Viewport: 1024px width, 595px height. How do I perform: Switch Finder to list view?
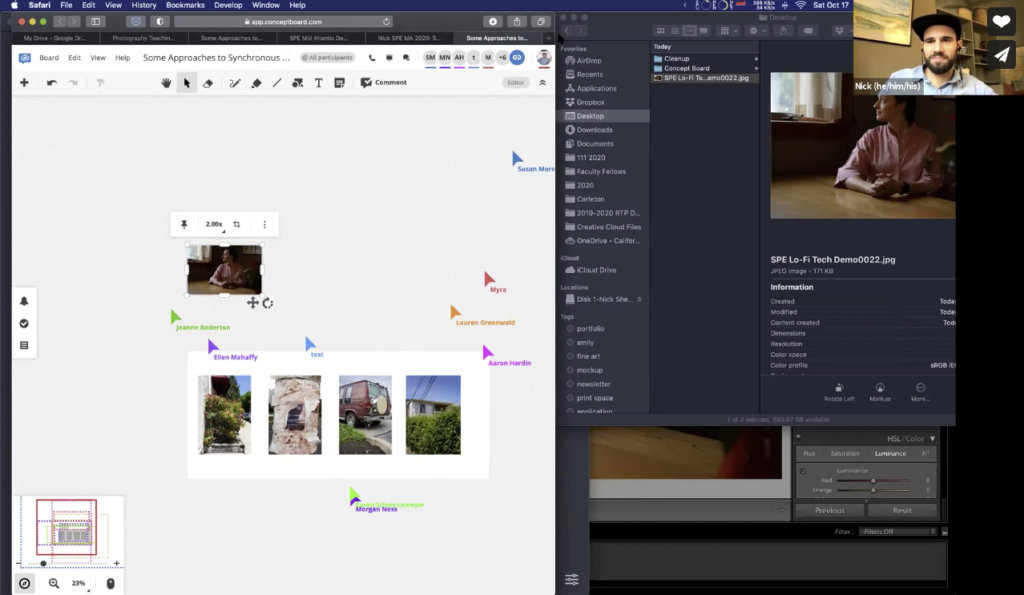[x=675, y=31]
